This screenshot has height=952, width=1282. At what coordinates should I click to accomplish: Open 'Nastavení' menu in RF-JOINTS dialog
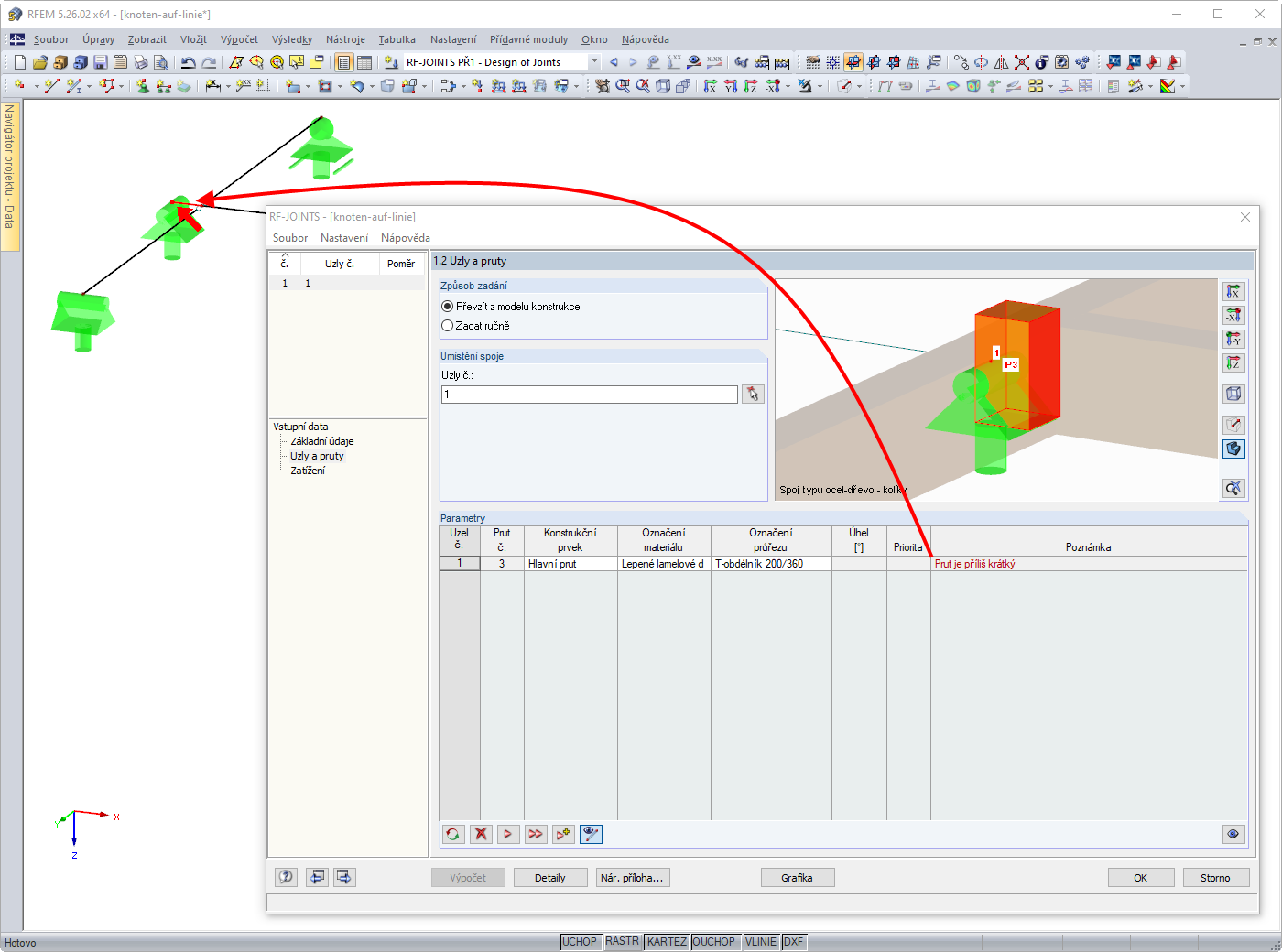[344, 238]
